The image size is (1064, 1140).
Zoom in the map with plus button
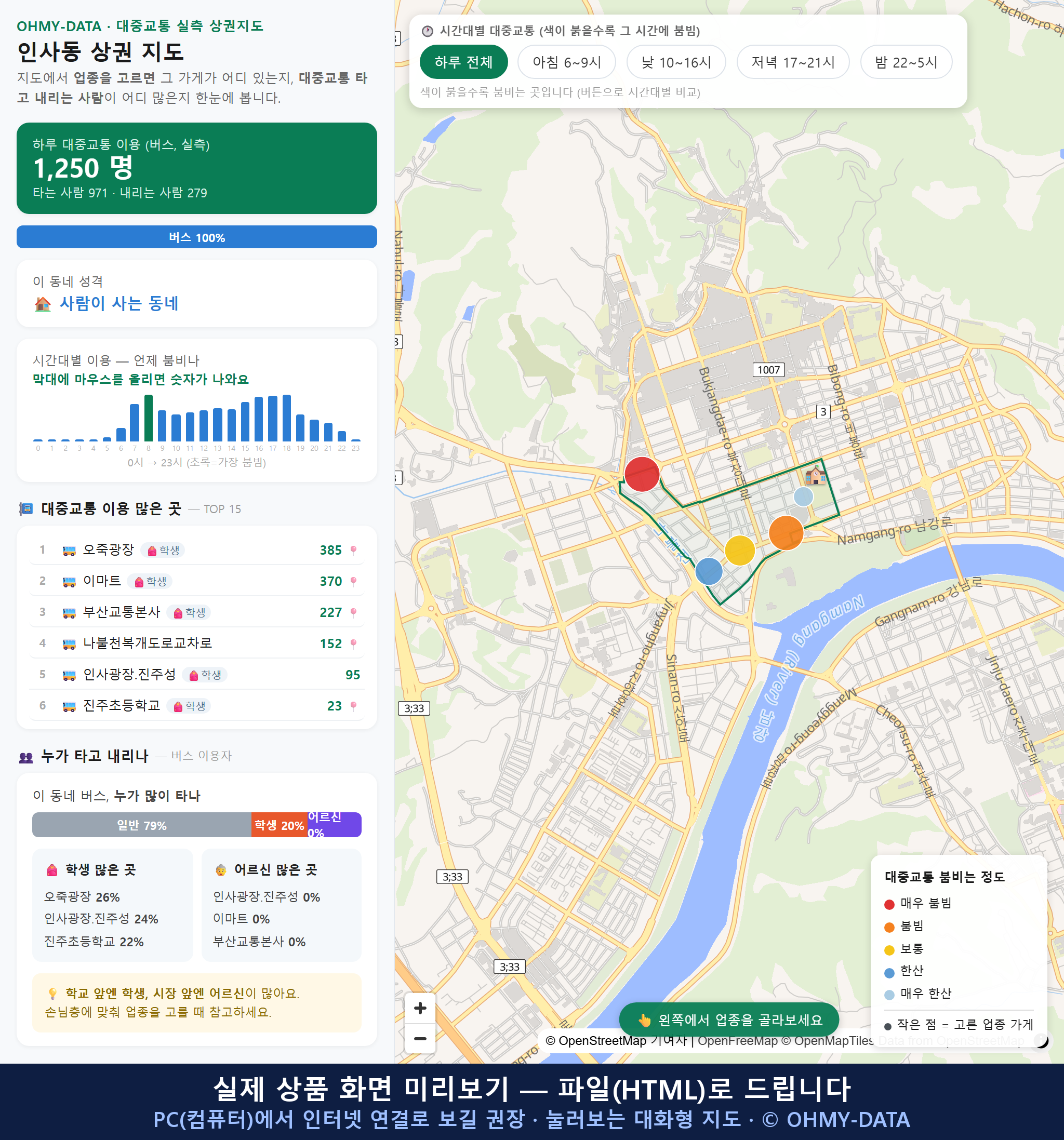420,1008
